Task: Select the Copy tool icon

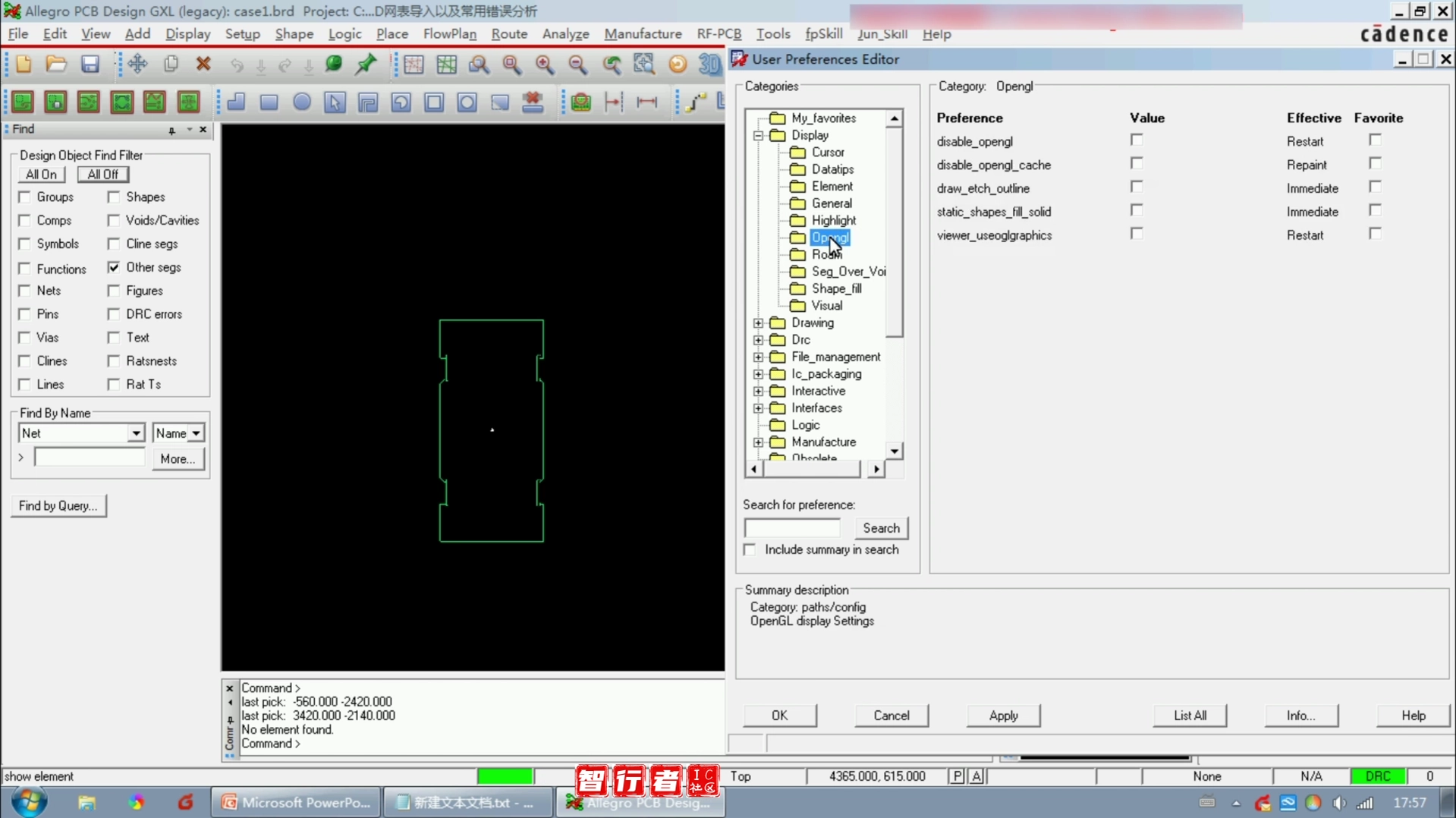Action: (171, 64)
